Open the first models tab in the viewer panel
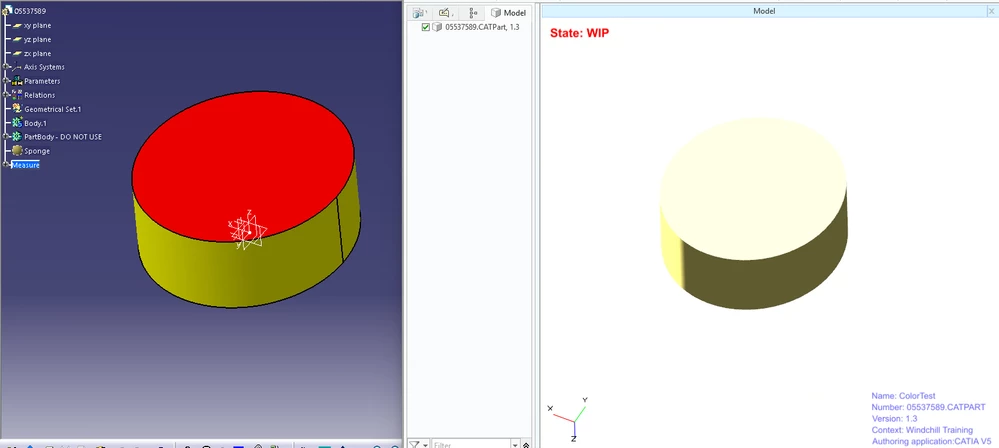This screenshot has height=448, width=999. [419, 13]
